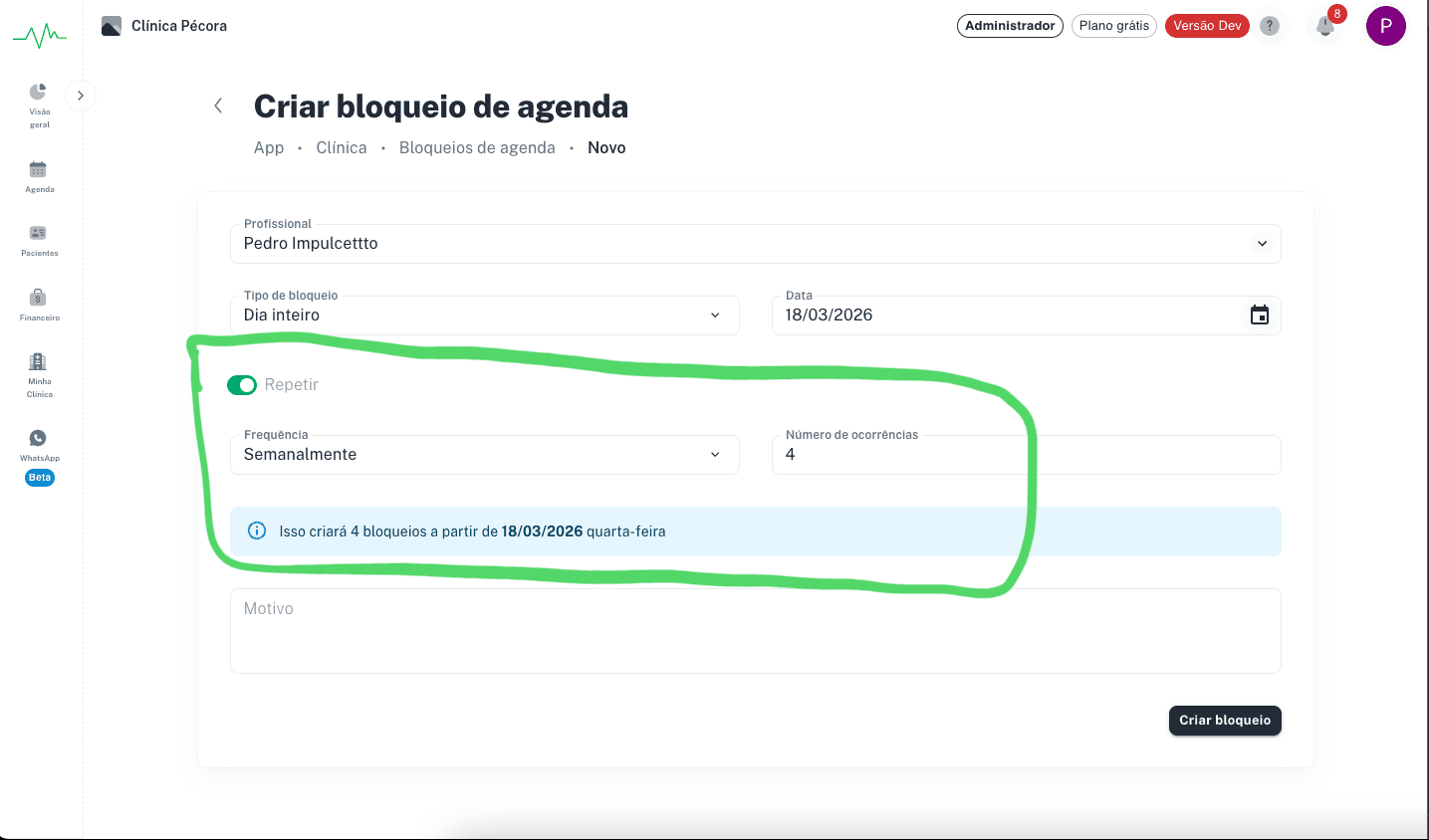Image resolution: width=1429 pixels, height=840 pixels.
Task: Click the Administrador badge
Action: [x=1010, y=26]
